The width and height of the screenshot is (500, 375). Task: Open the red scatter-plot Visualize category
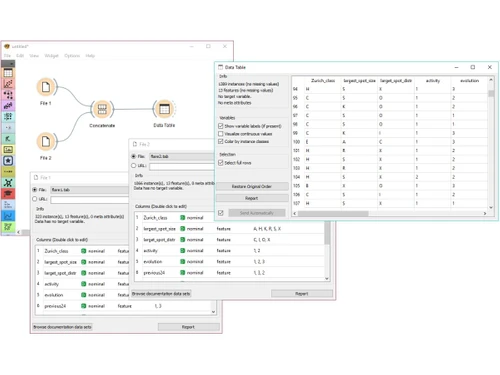(8, 84)
